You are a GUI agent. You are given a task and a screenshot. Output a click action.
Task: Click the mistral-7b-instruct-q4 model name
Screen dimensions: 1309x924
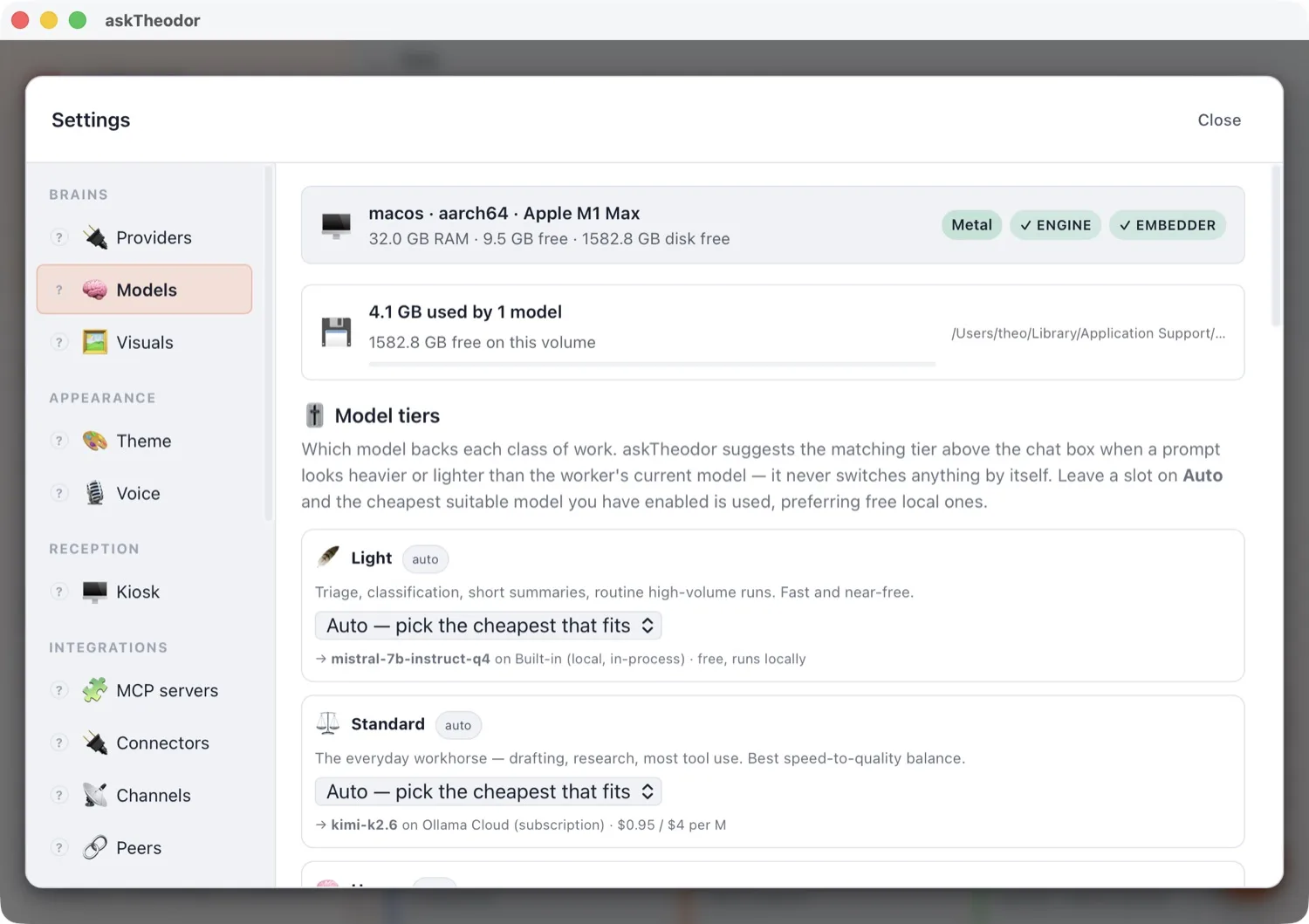tap(410, 659)
